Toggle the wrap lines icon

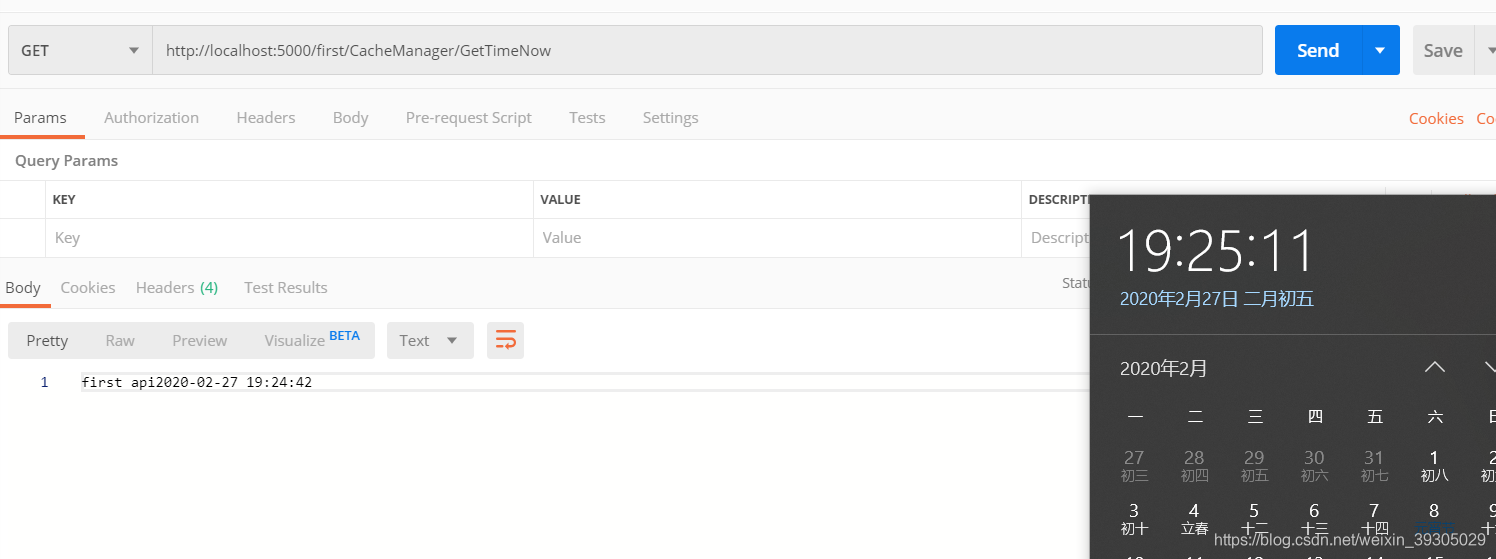pos(505,340)
